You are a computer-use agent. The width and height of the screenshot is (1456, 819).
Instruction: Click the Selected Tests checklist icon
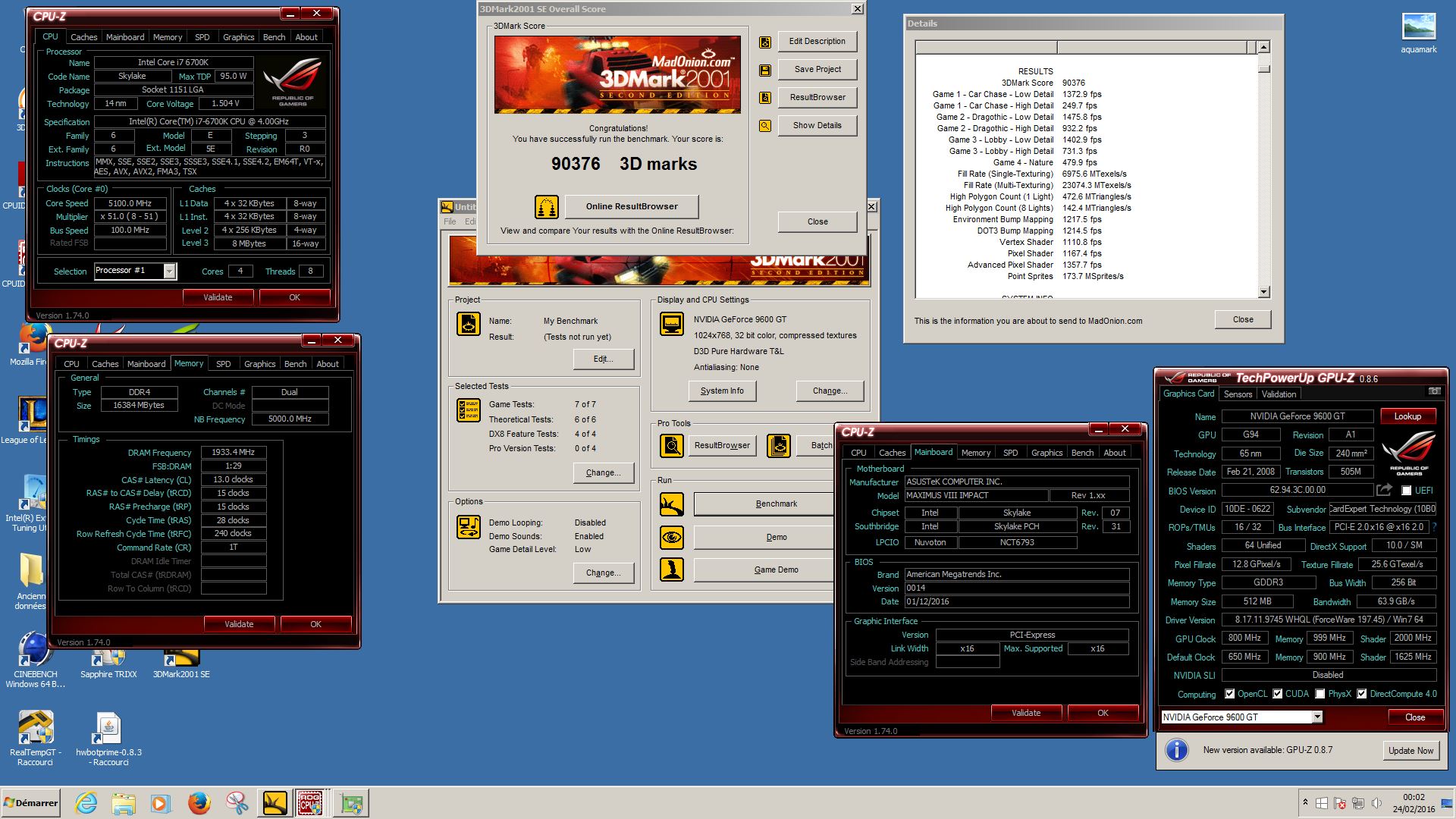469,409
